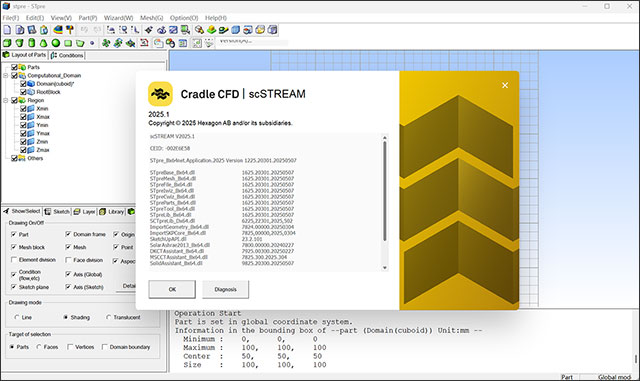Click the green cuboid primitive icon

[x=7, y=43]
